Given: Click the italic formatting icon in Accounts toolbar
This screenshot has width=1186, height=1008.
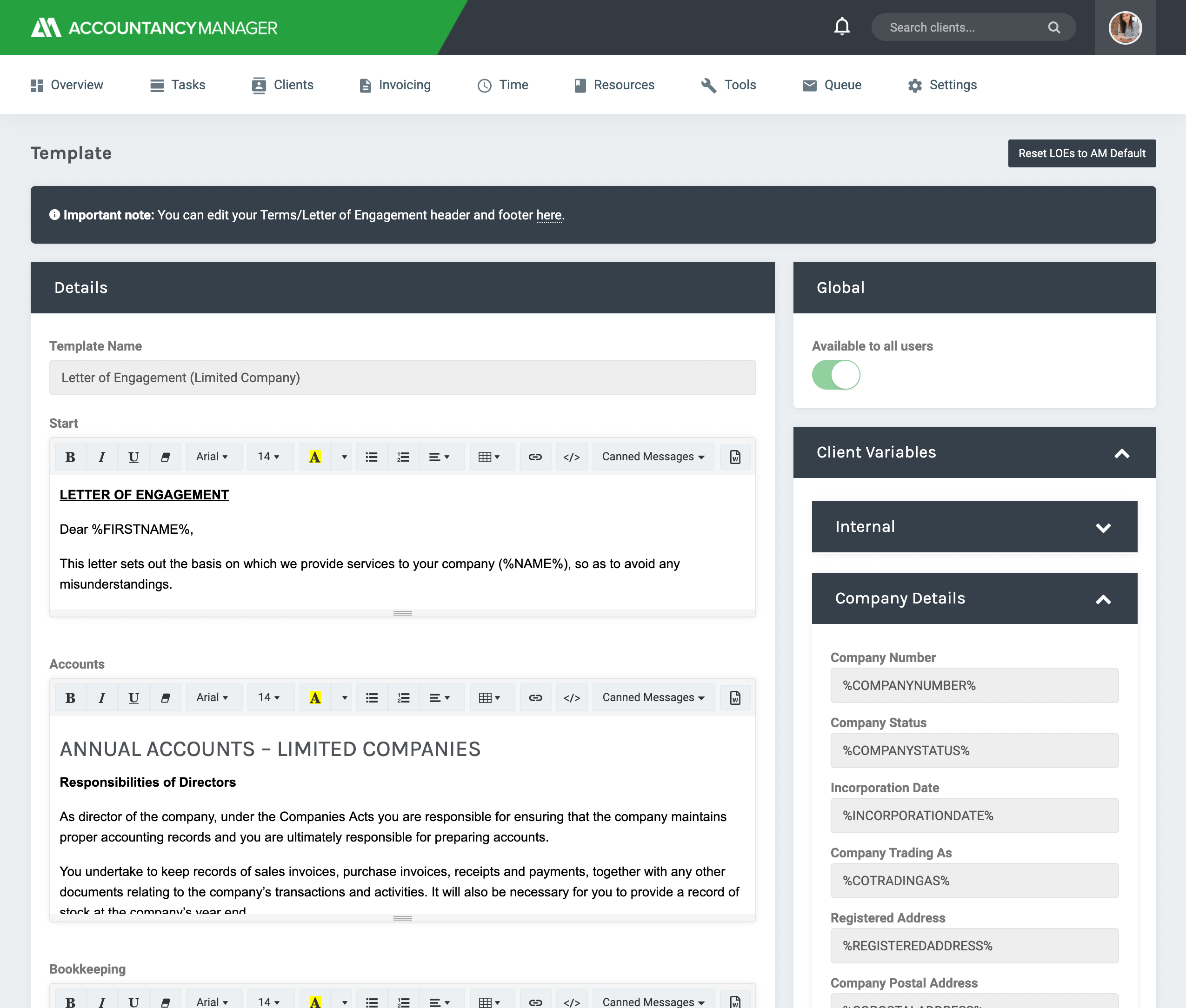Looking at the screenshot, I should [x=100, y=698].
